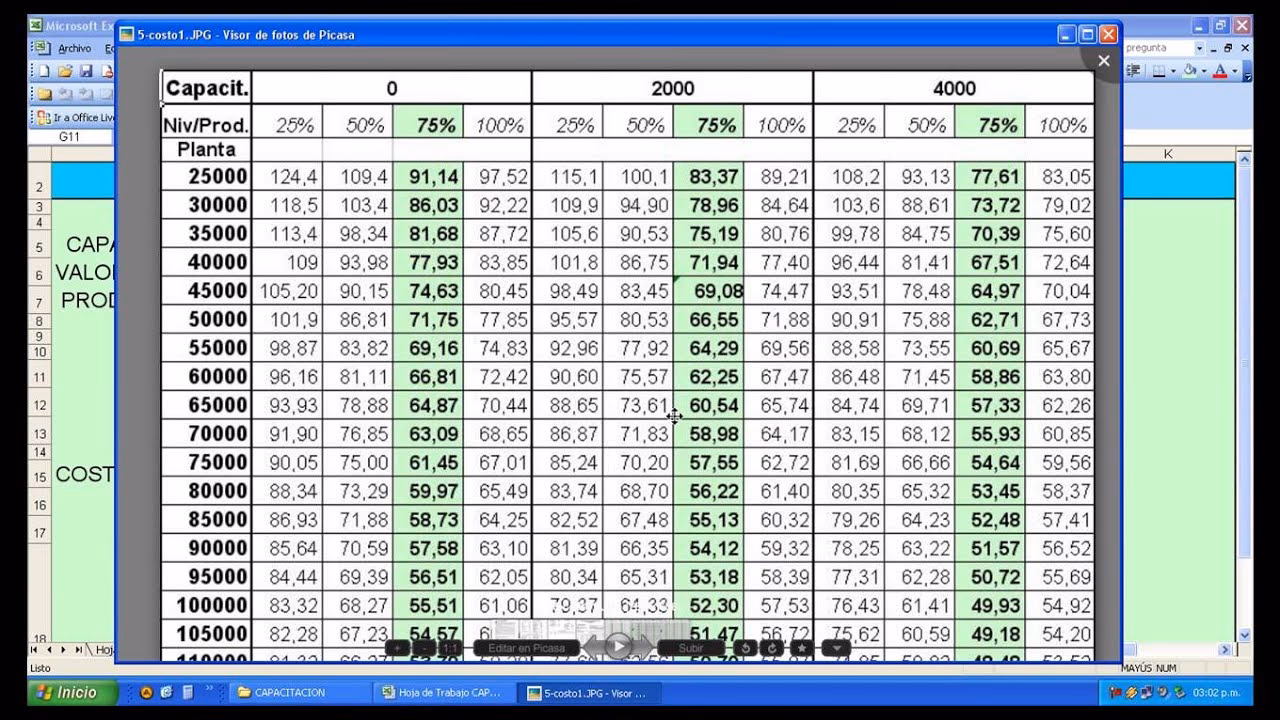Open fill color bucket dropdown arrow
Image resolution: width=1280 pixels, height=720 pixels.
coord(1204,71)
